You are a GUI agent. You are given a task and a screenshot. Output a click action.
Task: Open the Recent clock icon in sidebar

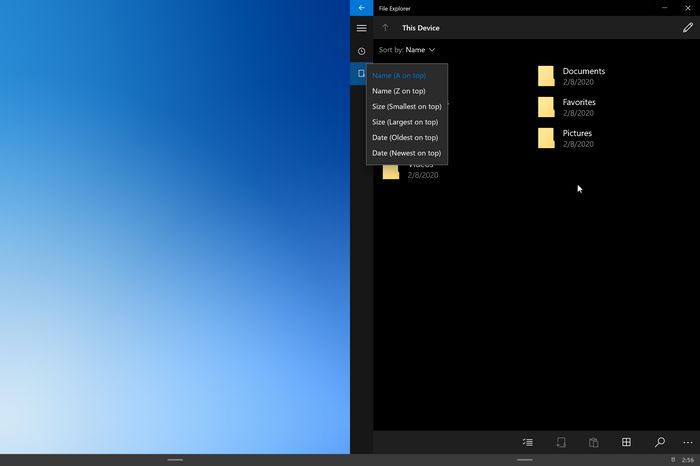coord(361,51)
